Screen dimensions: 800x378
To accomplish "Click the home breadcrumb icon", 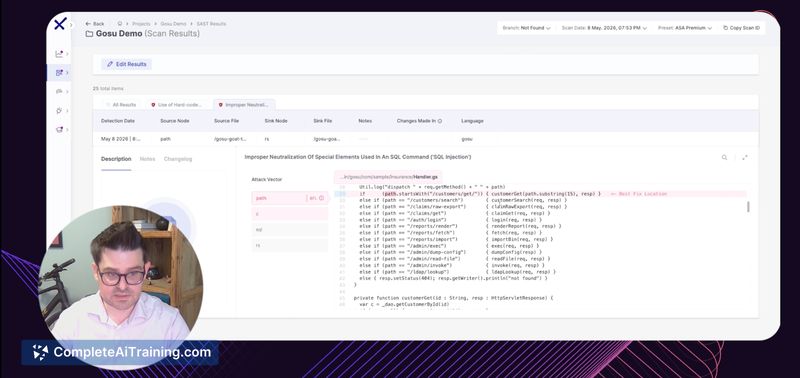I will [120, 23].
